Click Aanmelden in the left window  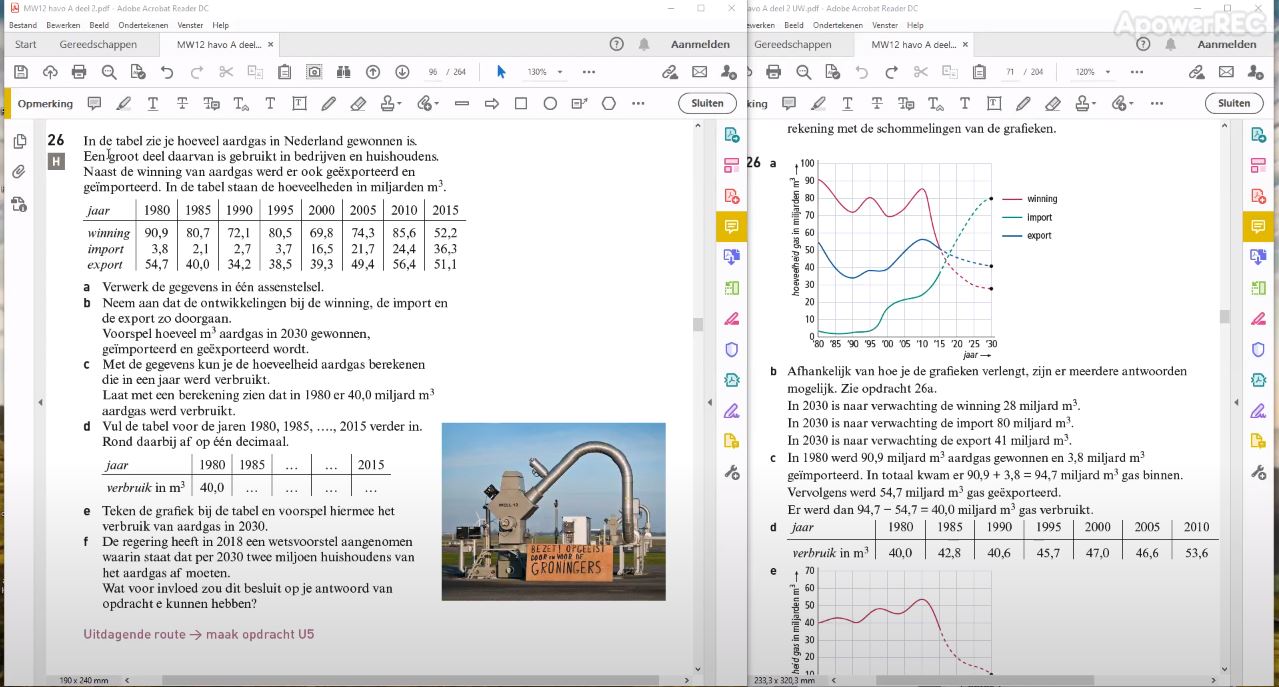click(699, 44)
